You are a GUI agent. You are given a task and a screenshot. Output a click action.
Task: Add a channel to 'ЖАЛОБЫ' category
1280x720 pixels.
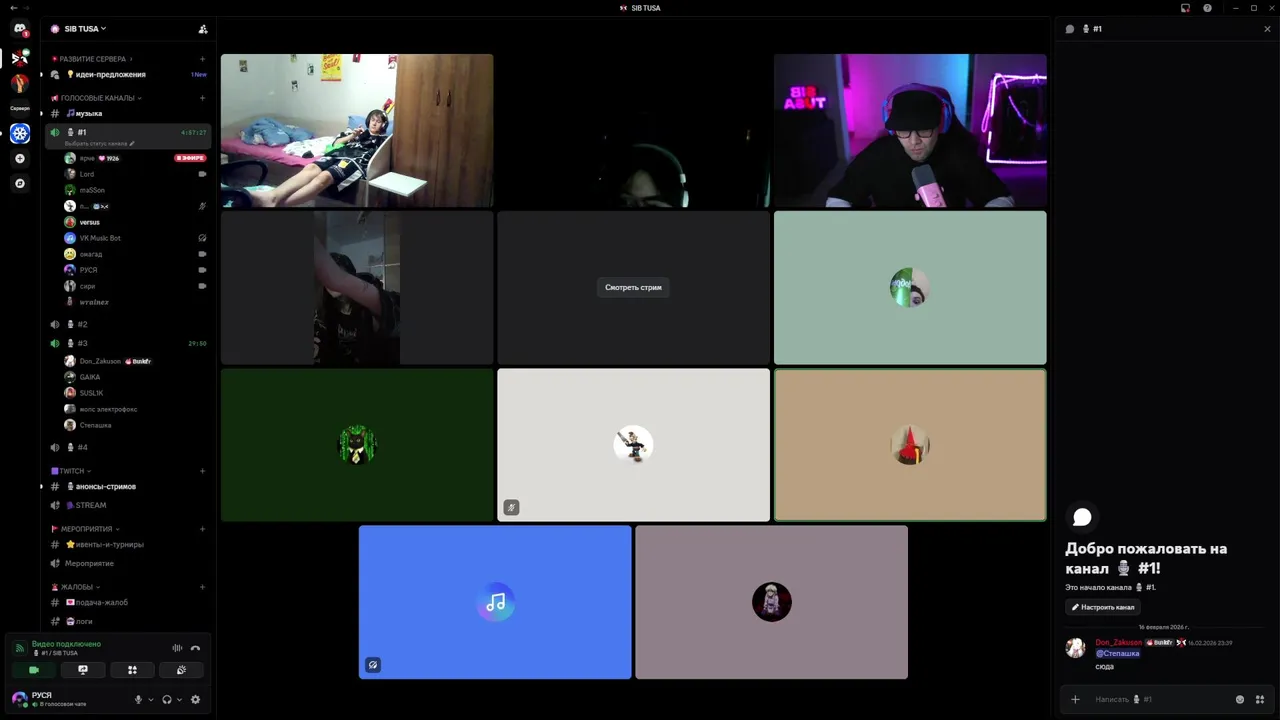coord(202,587)
